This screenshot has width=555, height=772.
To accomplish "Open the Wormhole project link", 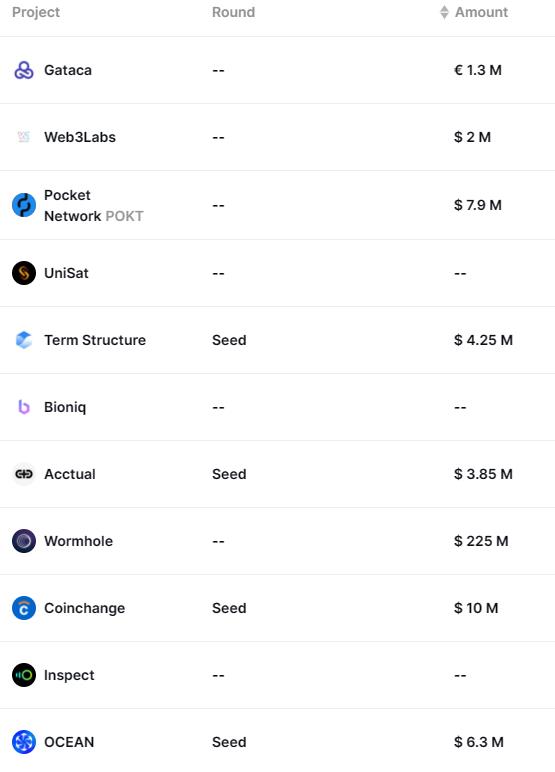I will 78,541.
